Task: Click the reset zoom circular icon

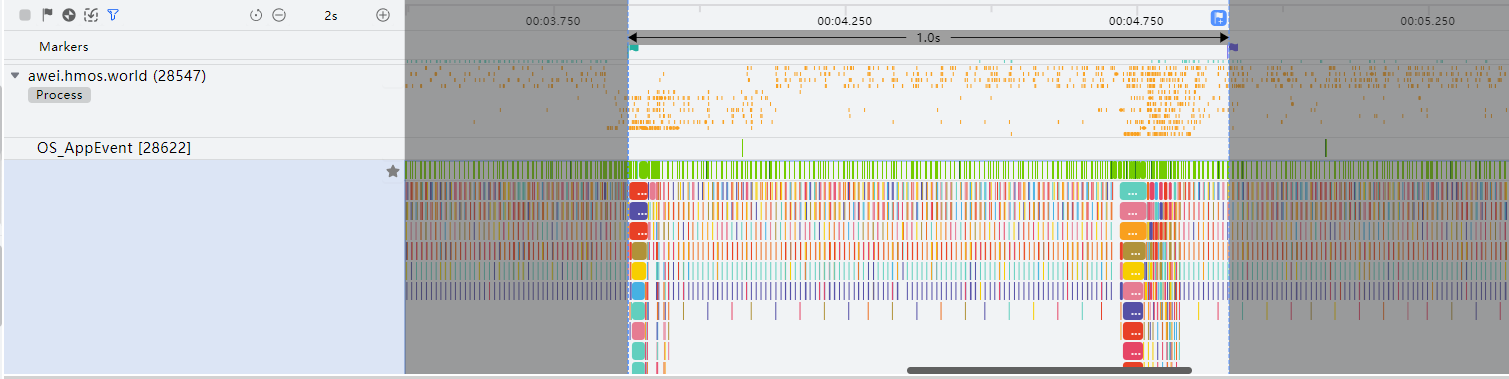Action: pos(256,15)
